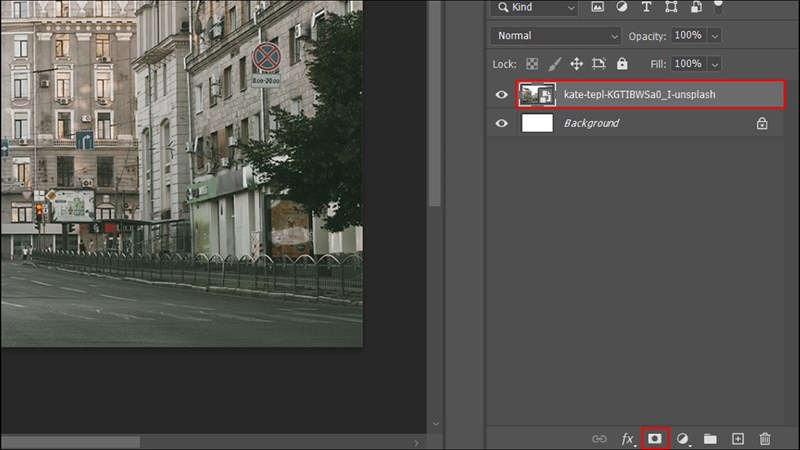Screen dimensions: 800x450
Task: Select the Background layer name
Action: [591, 123]
